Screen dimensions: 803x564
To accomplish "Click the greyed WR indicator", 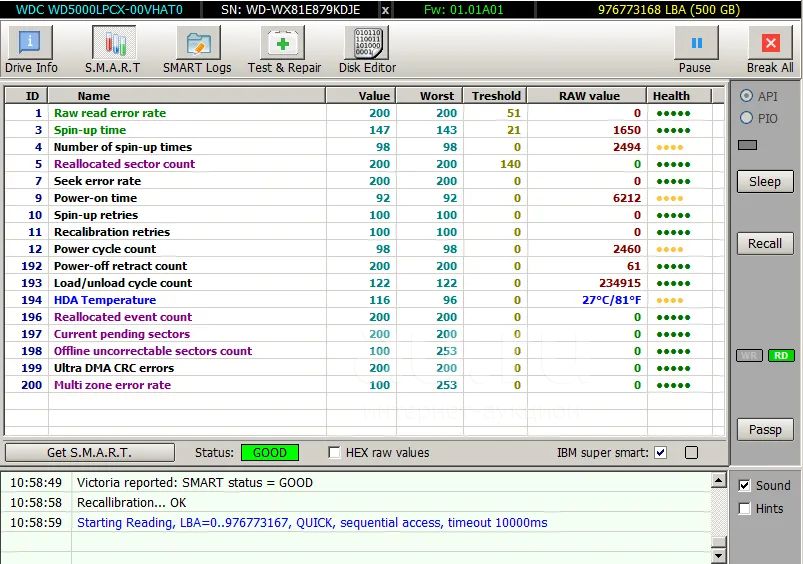I will [749, 356].
